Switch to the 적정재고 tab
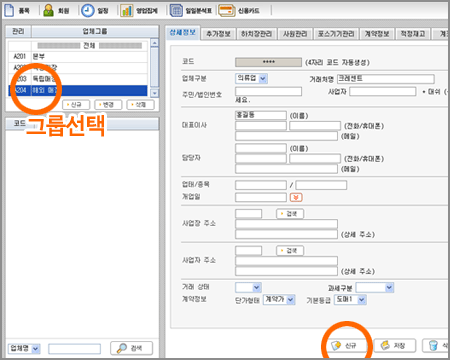 413,34
